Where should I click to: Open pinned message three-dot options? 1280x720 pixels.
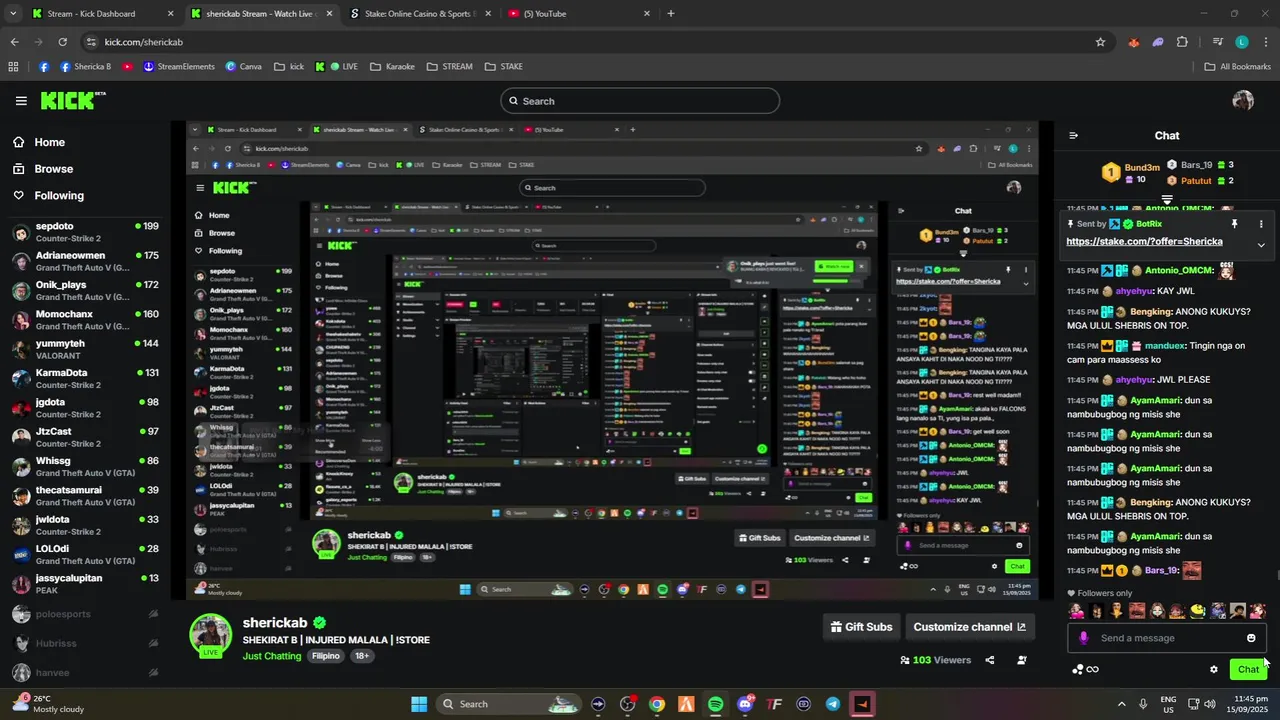point(1261,224)
